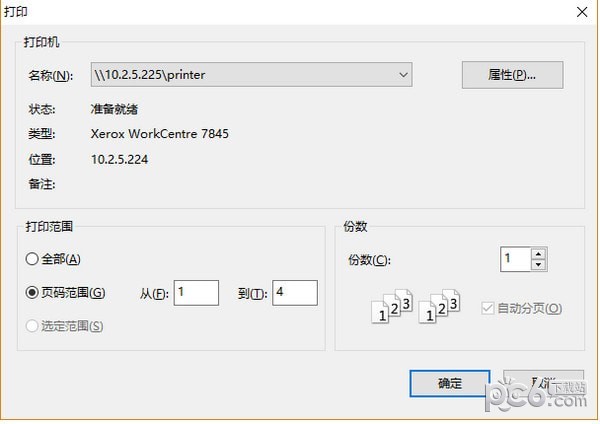
Task: Click the \\10.2.5.225\printer name text
Action: coord(150,74)
